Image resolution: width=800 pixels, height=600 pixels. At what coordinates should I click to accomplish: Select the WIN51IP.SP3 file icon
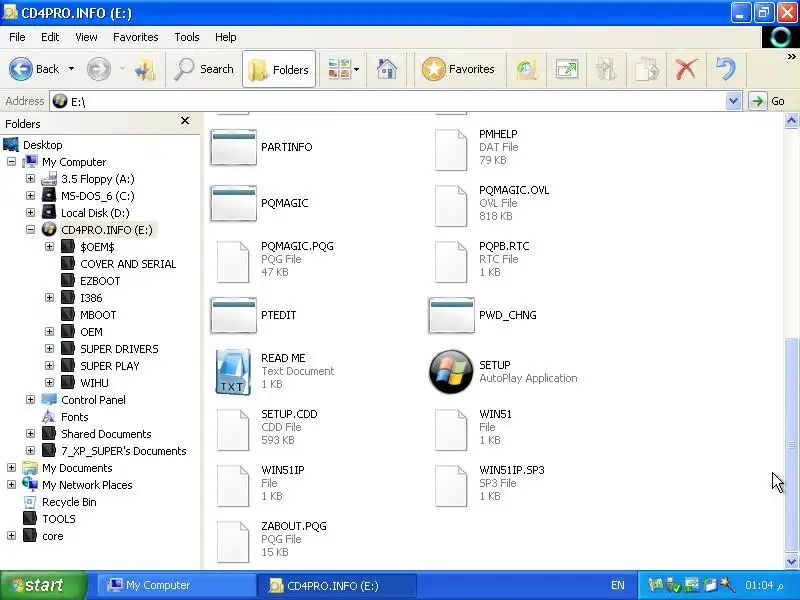coord(451,486)
